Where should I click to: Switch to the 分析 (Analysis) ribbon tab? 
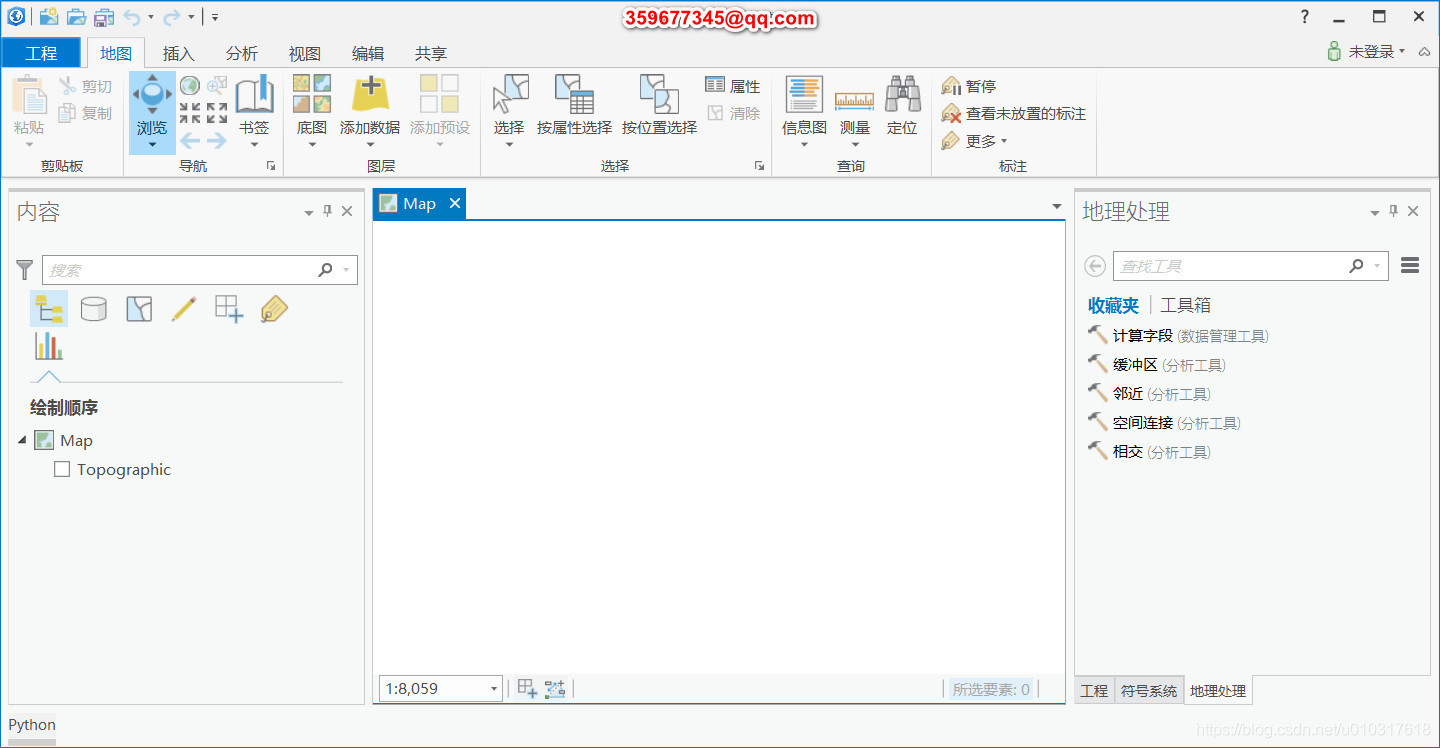point(241,54)
